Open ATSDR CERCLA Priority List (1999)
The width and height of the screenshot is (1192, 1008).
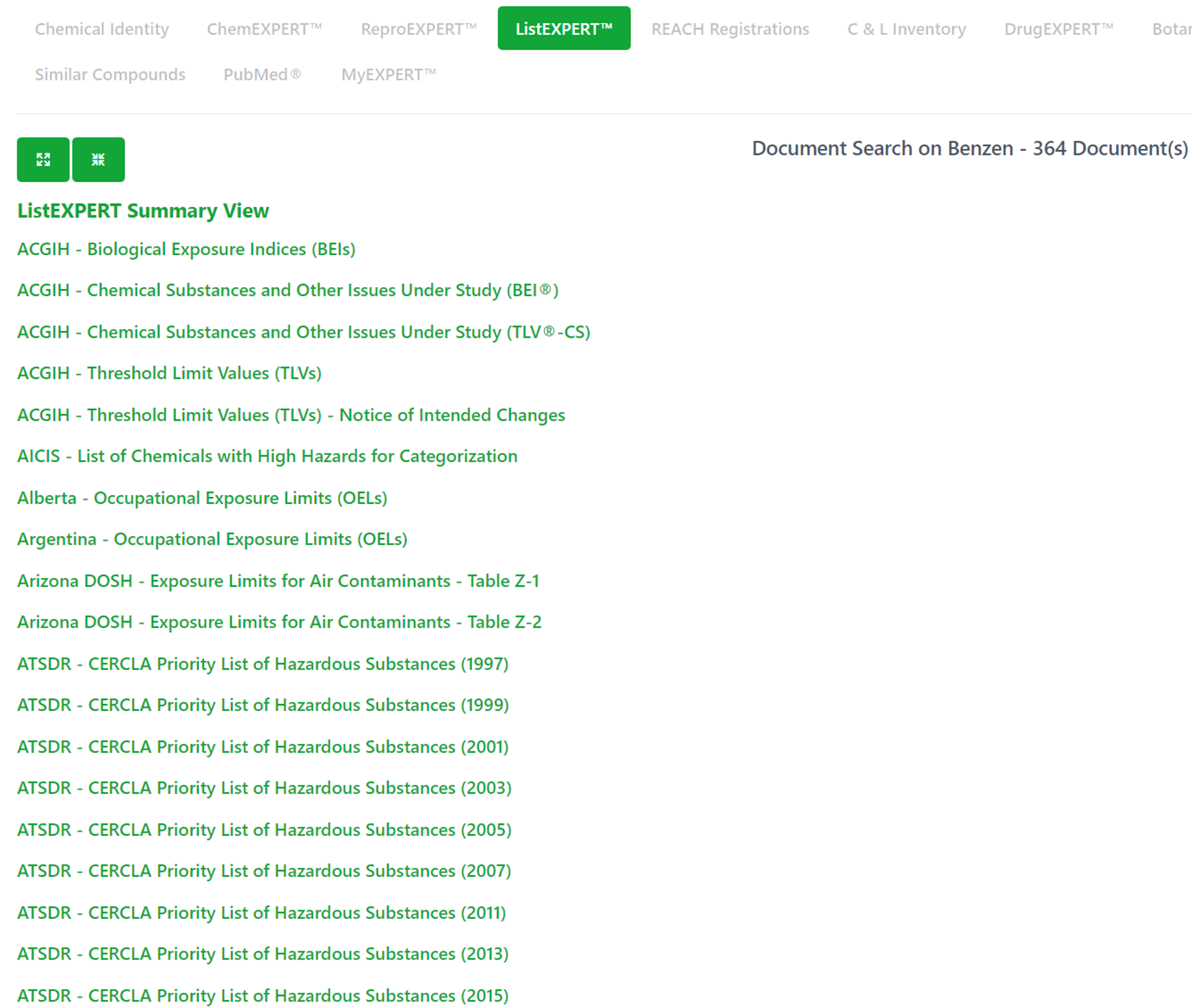tap(263, 705)
